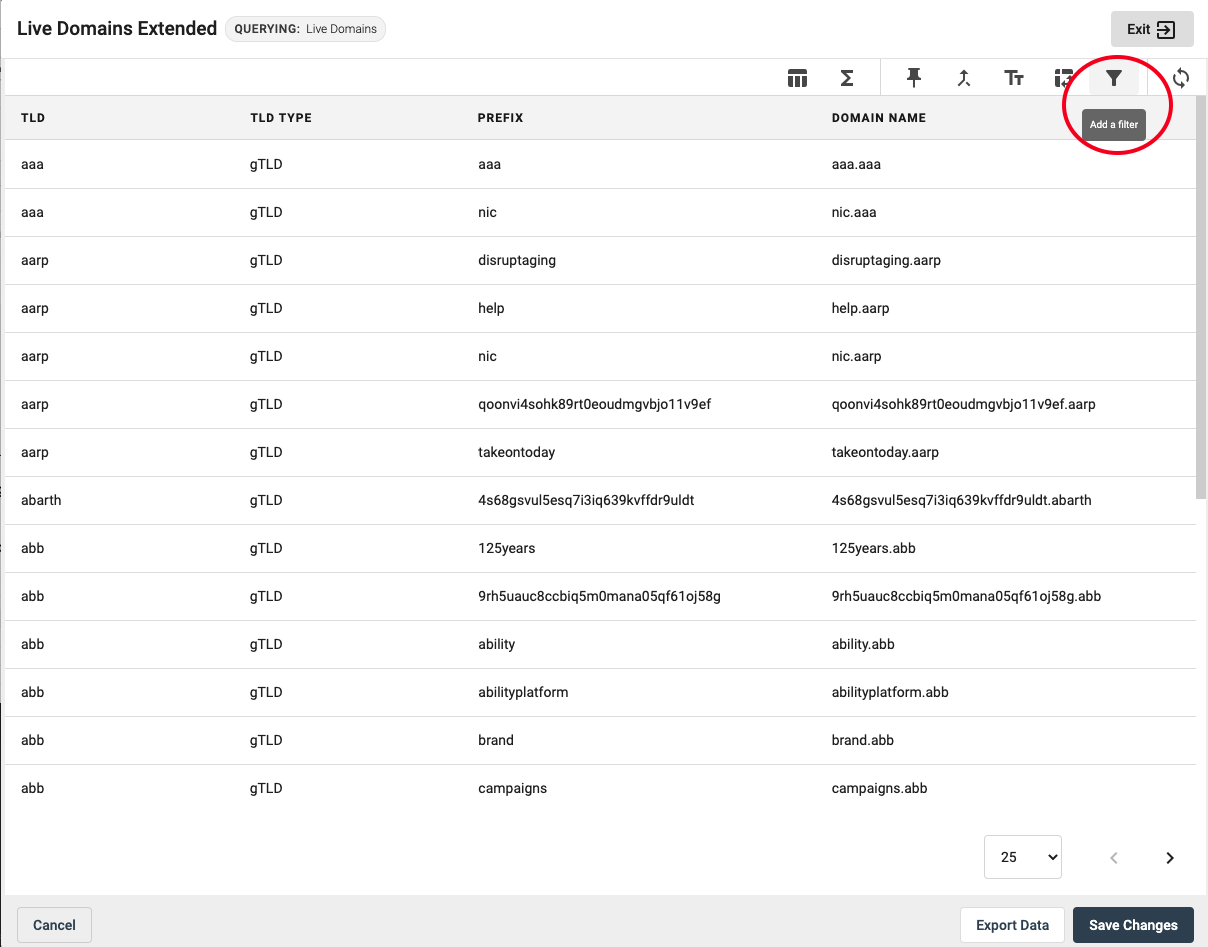The width and height of the screenshot is (1208, 947).
Task: Select the prefix cell disruptaging
Action: tap(517, 260)
